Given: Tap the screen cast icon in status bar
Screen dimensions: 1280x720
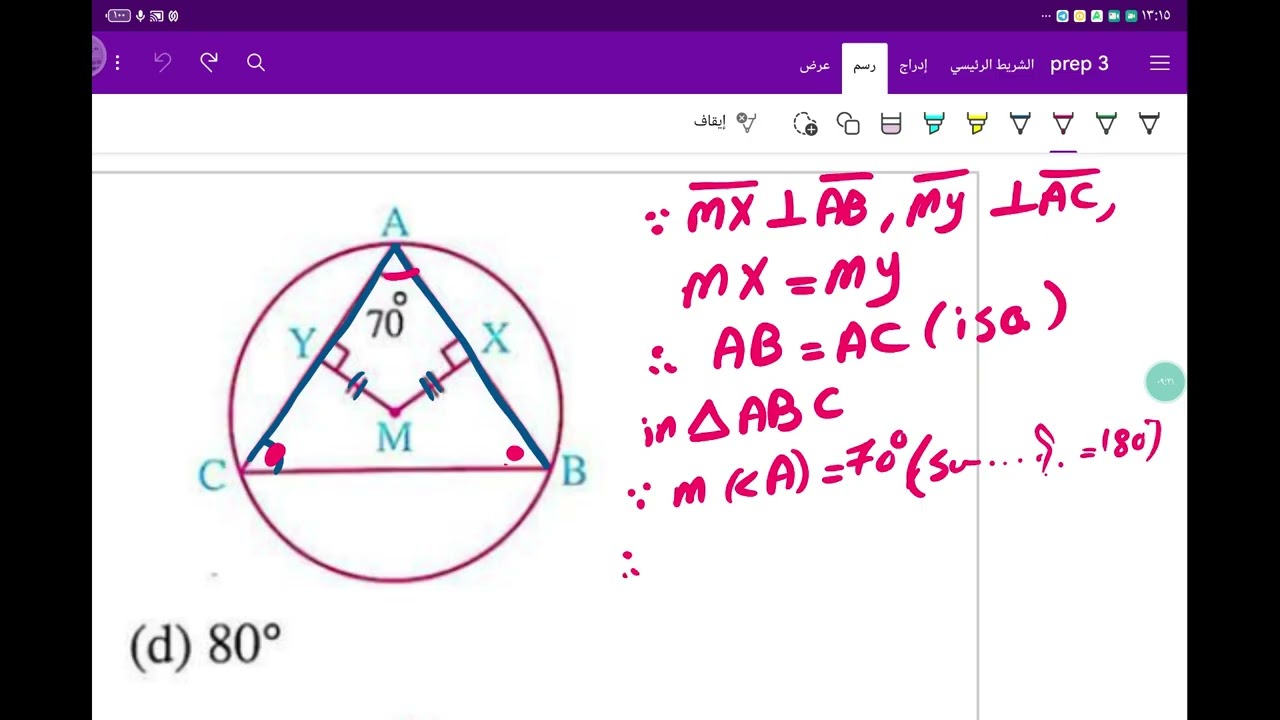Looking at the screenshot, I should pyautogui.click(x=156, y=16).
